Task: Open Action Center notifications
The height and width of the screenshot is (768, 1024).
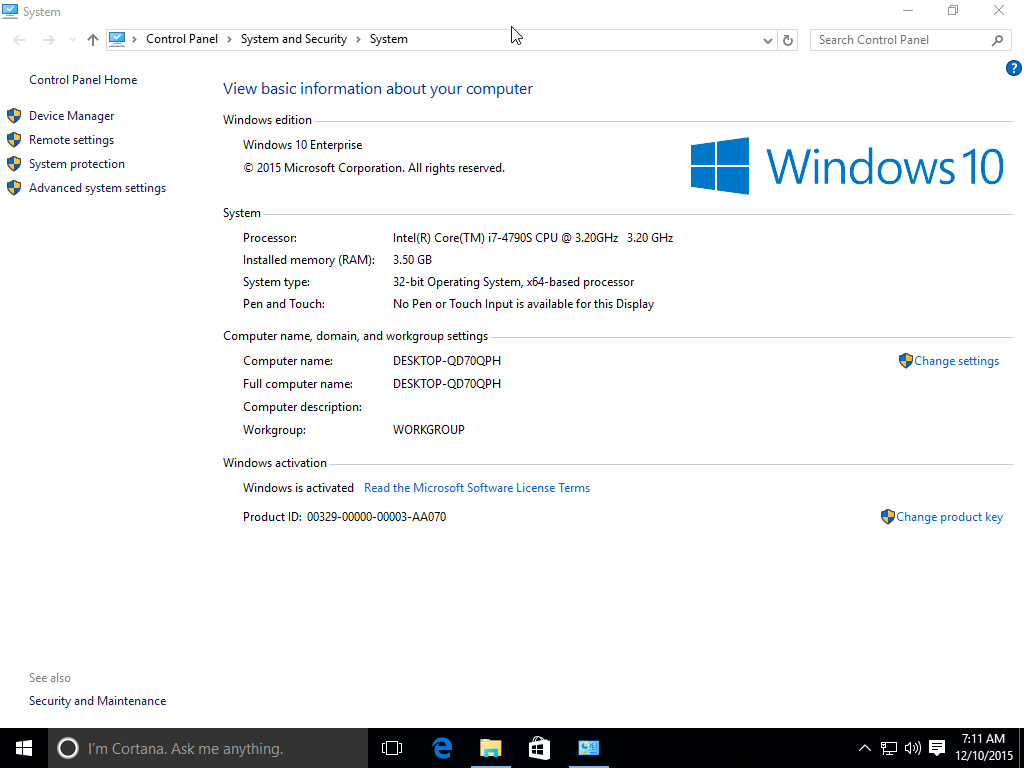Action: tap(937, 748)
